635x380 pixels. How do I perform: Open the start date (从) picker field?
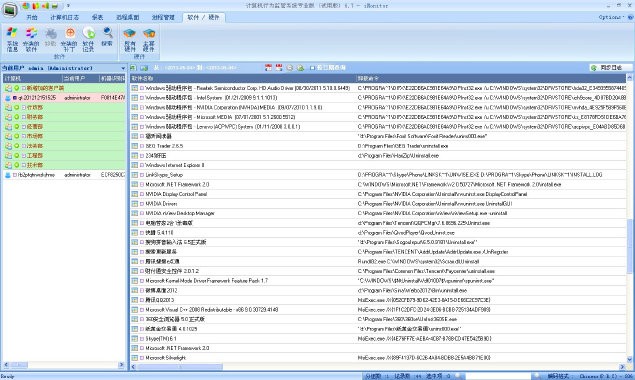pyautogui.click(x=180, y=68)
